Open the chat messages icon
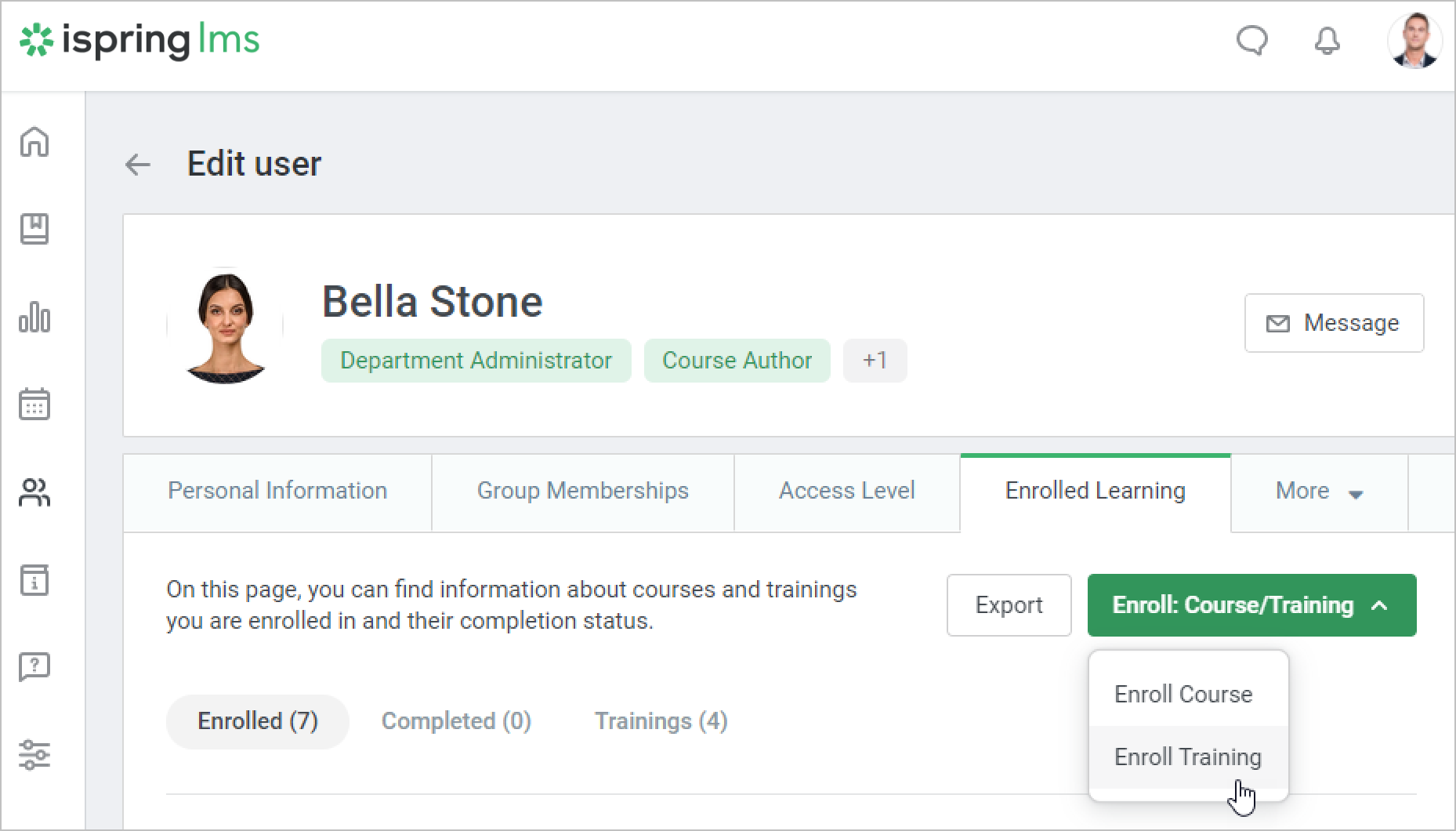This screenshot has width=1456, height=831. point(1251,41)
